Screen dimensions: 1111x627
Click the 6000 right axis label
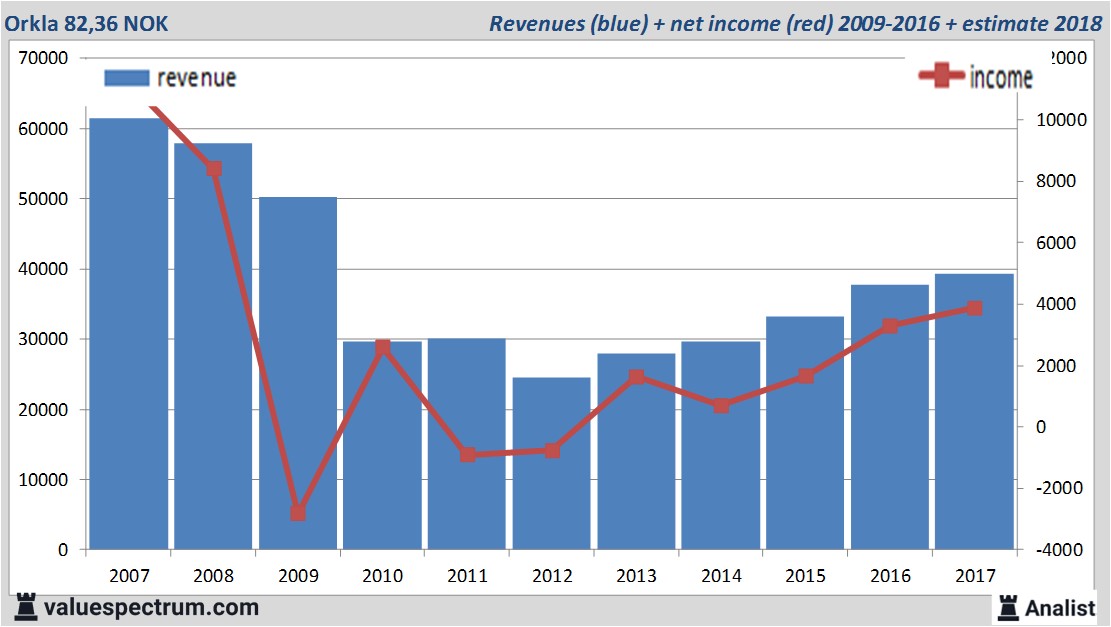tap(1056, 243)
